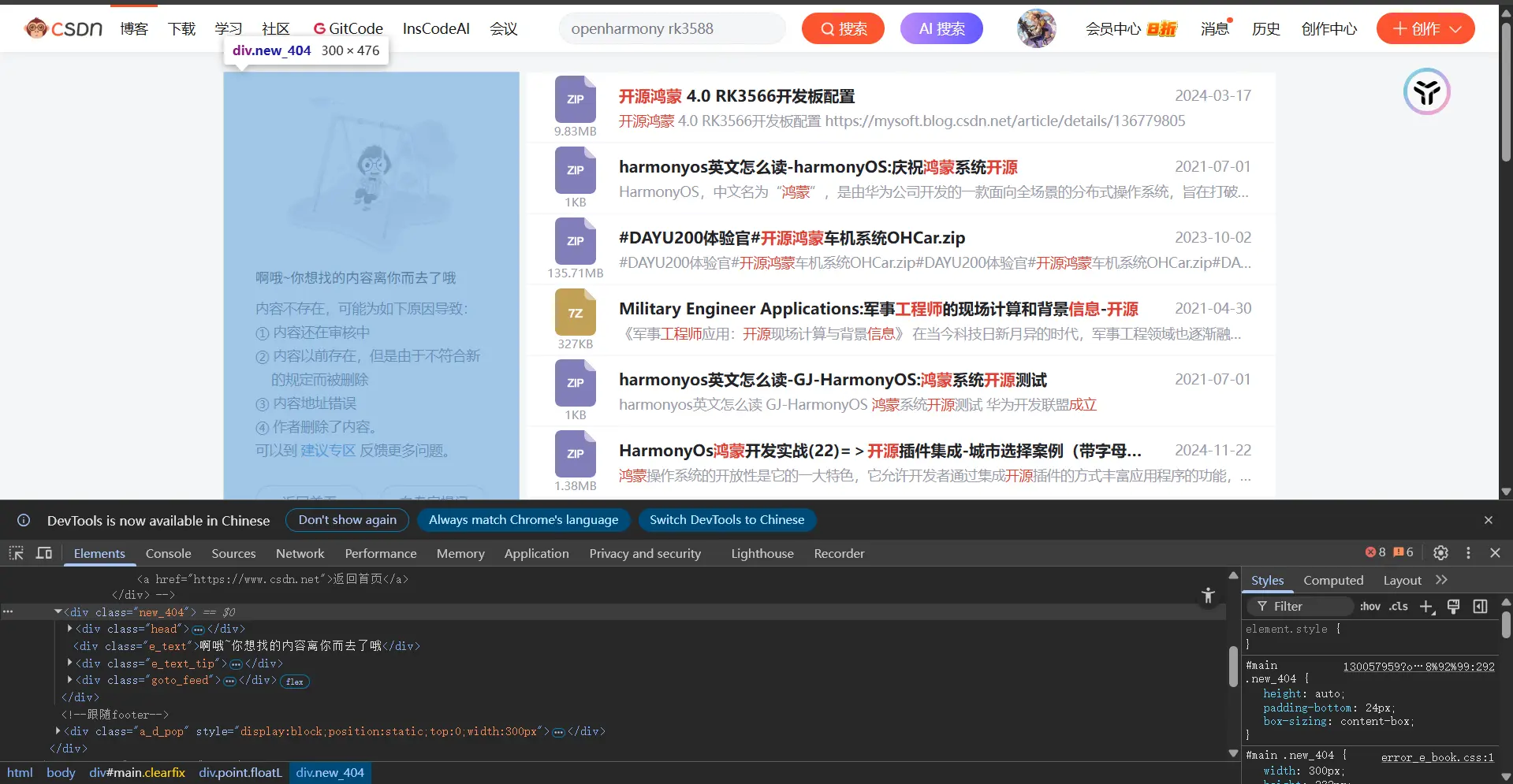The image size is (1513, 784).
Task: Open the Memory tab
Action: (460, 553)
